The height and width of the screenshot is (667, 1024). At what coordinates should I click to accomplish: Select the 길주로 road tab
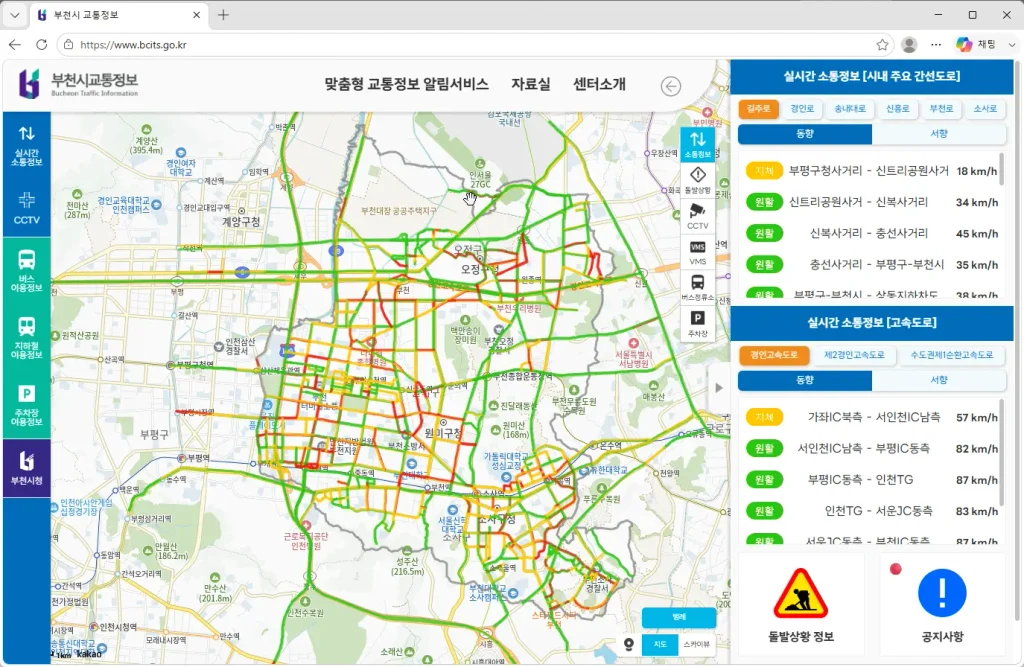(758, 109)
